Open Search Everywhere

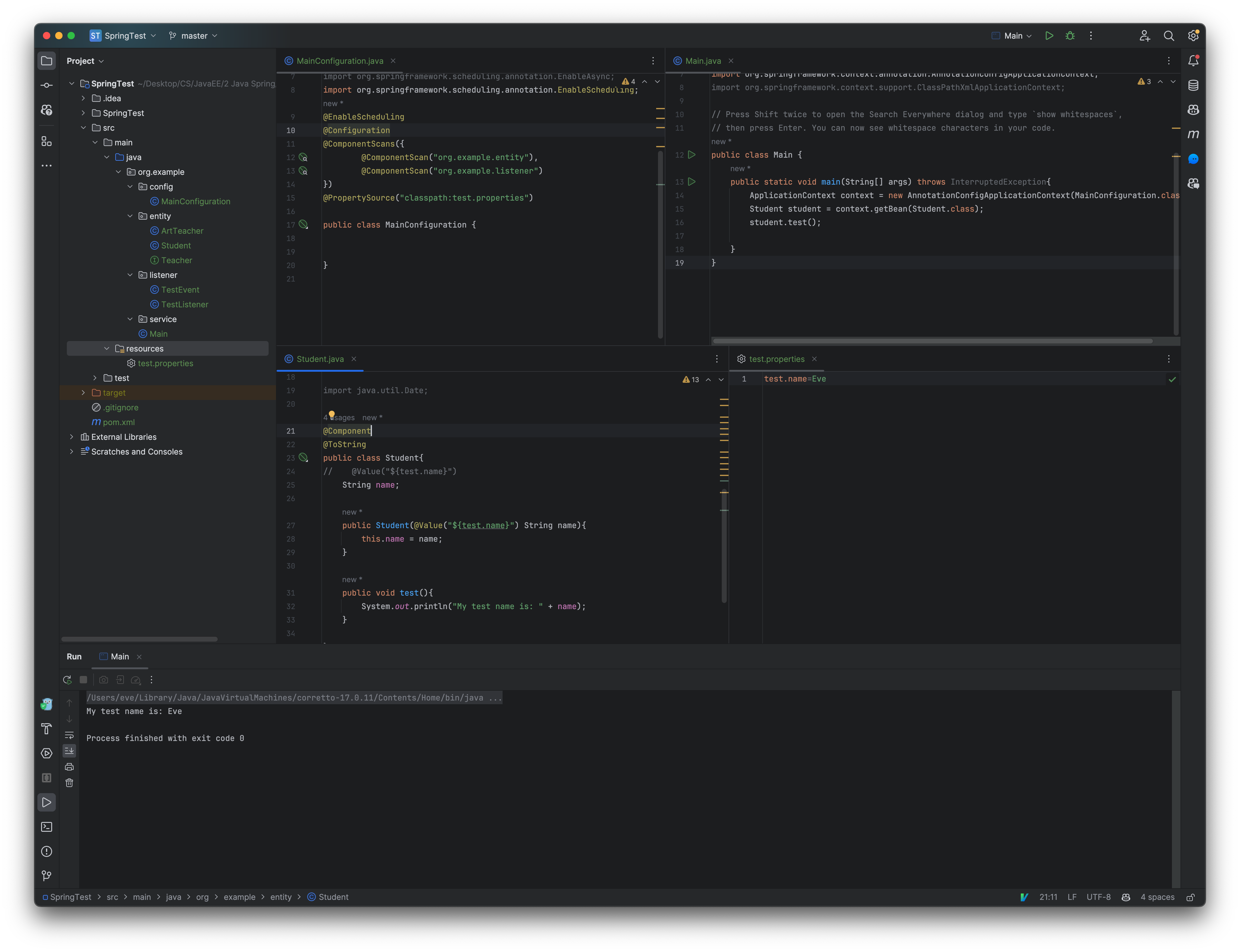[1169, 36]
